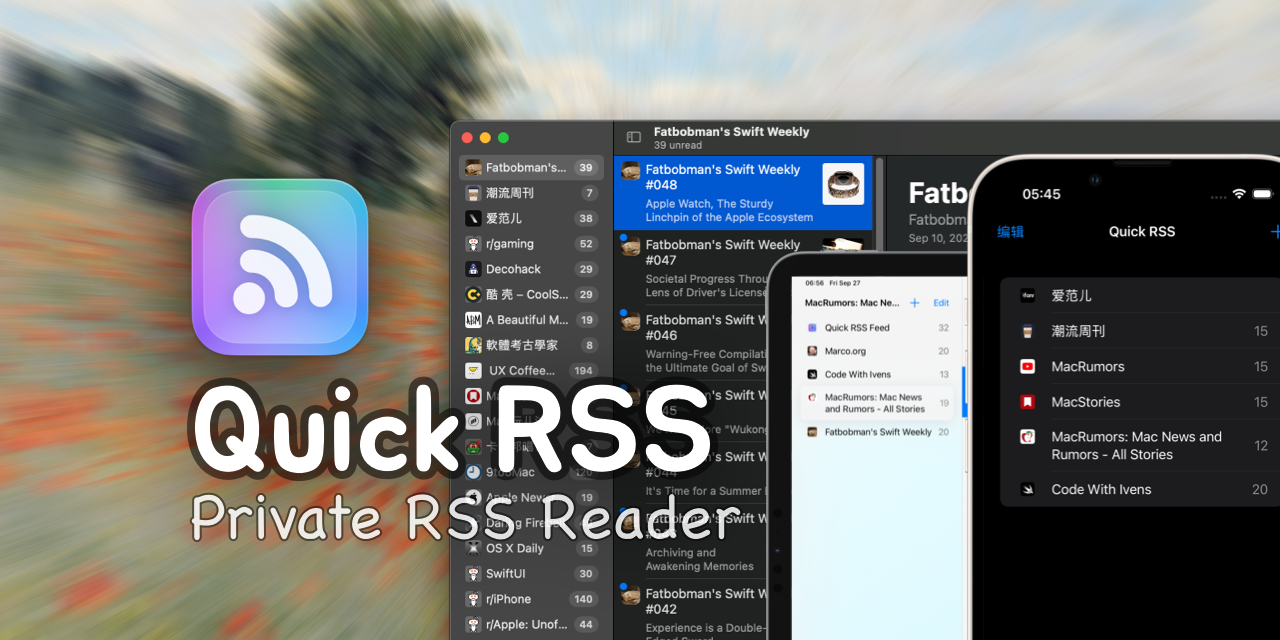Open Swift Weekly #046 article

coord(691,343)
